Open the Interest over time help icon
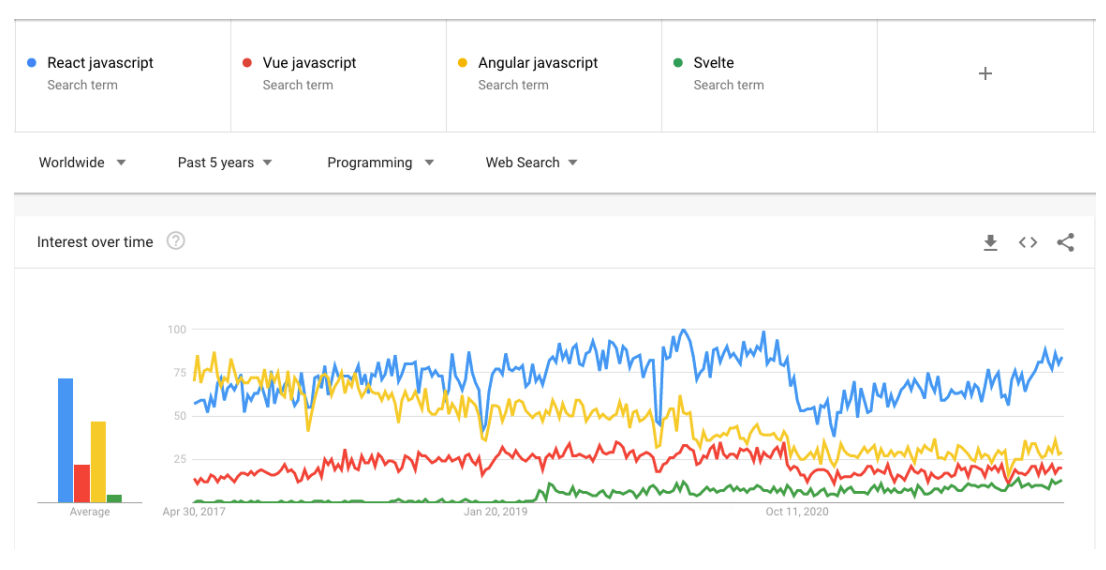 (176, 241)
